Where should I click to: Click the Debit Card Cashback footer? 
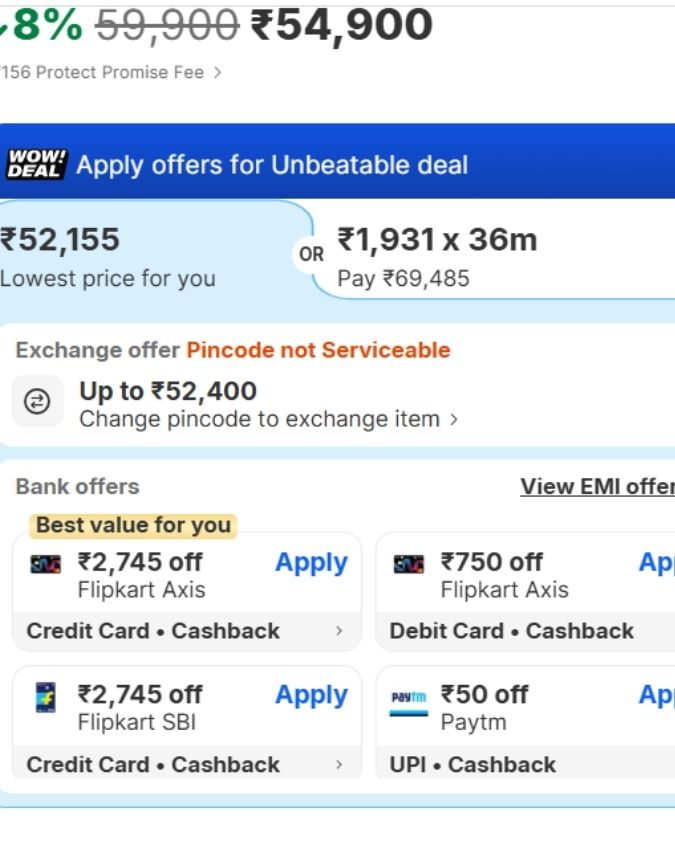click(x=512, y=631)
